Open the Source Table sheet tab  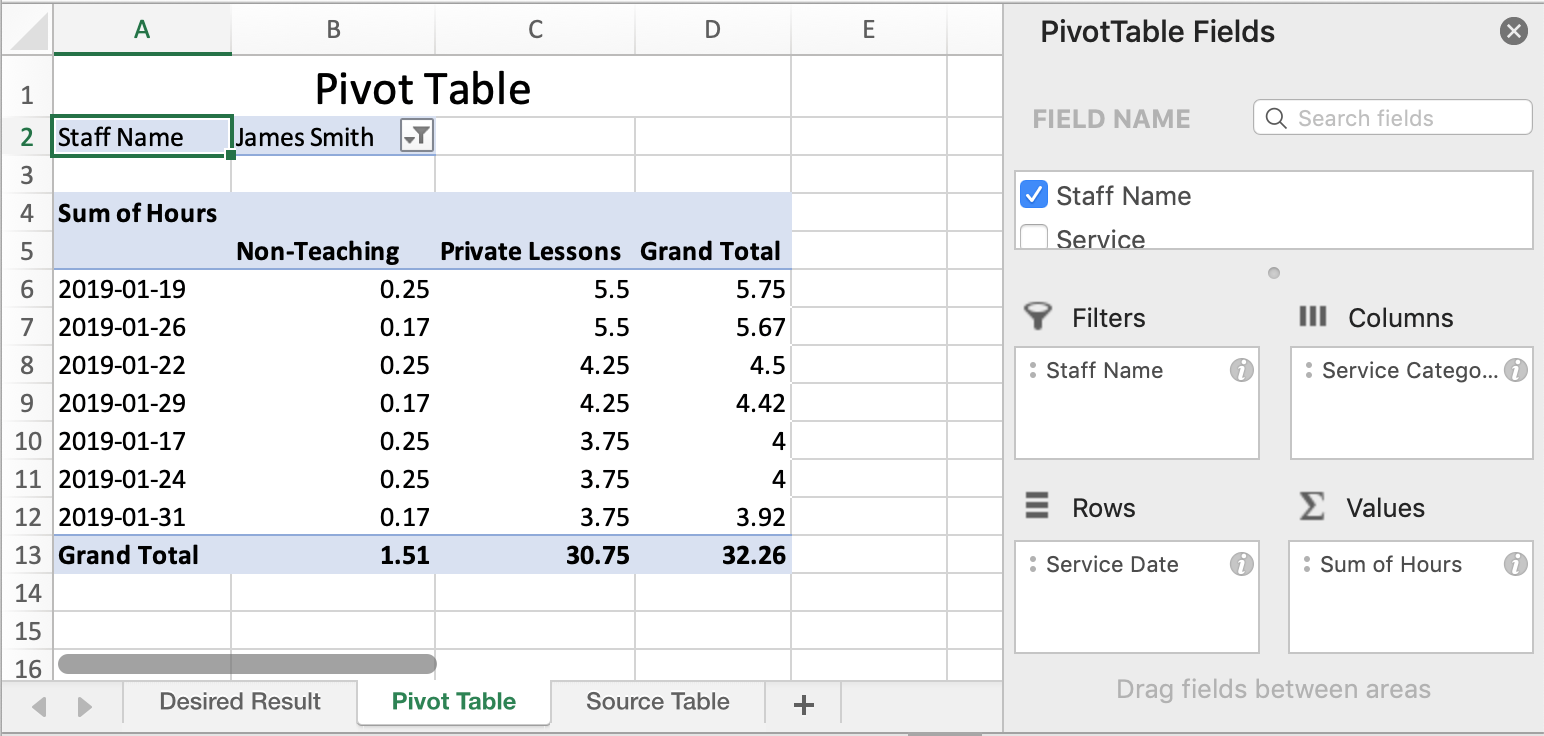[657, 702]
